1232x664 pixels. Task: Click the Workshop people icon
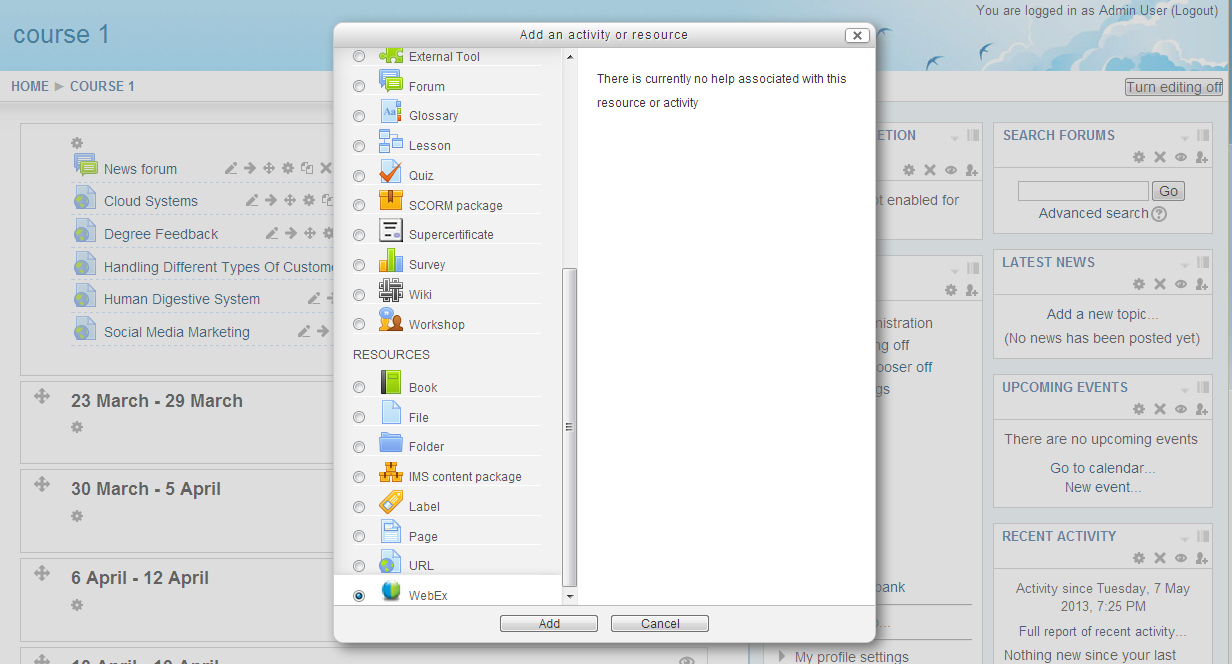391,320
